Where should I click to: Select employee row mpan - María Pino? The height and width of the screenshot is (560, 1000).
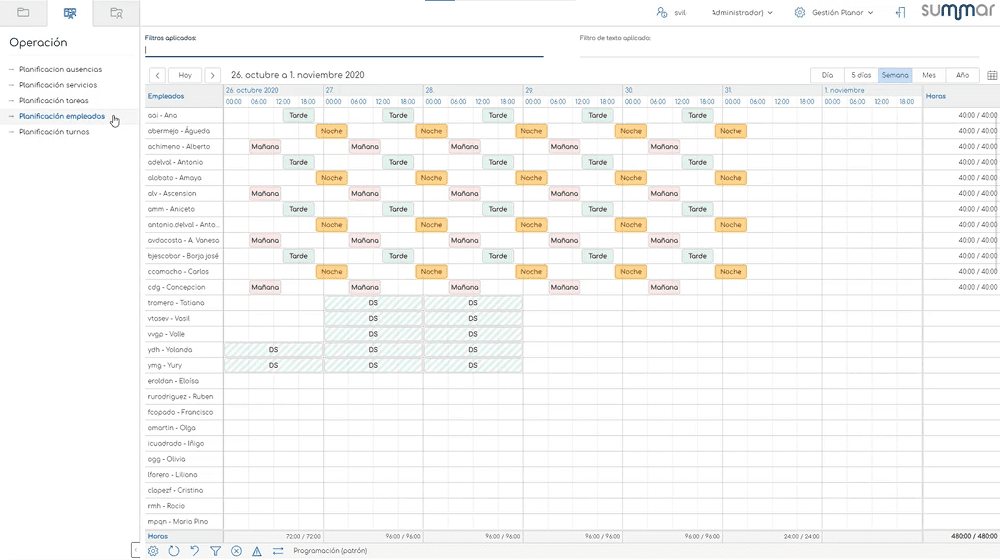point(184,522)
